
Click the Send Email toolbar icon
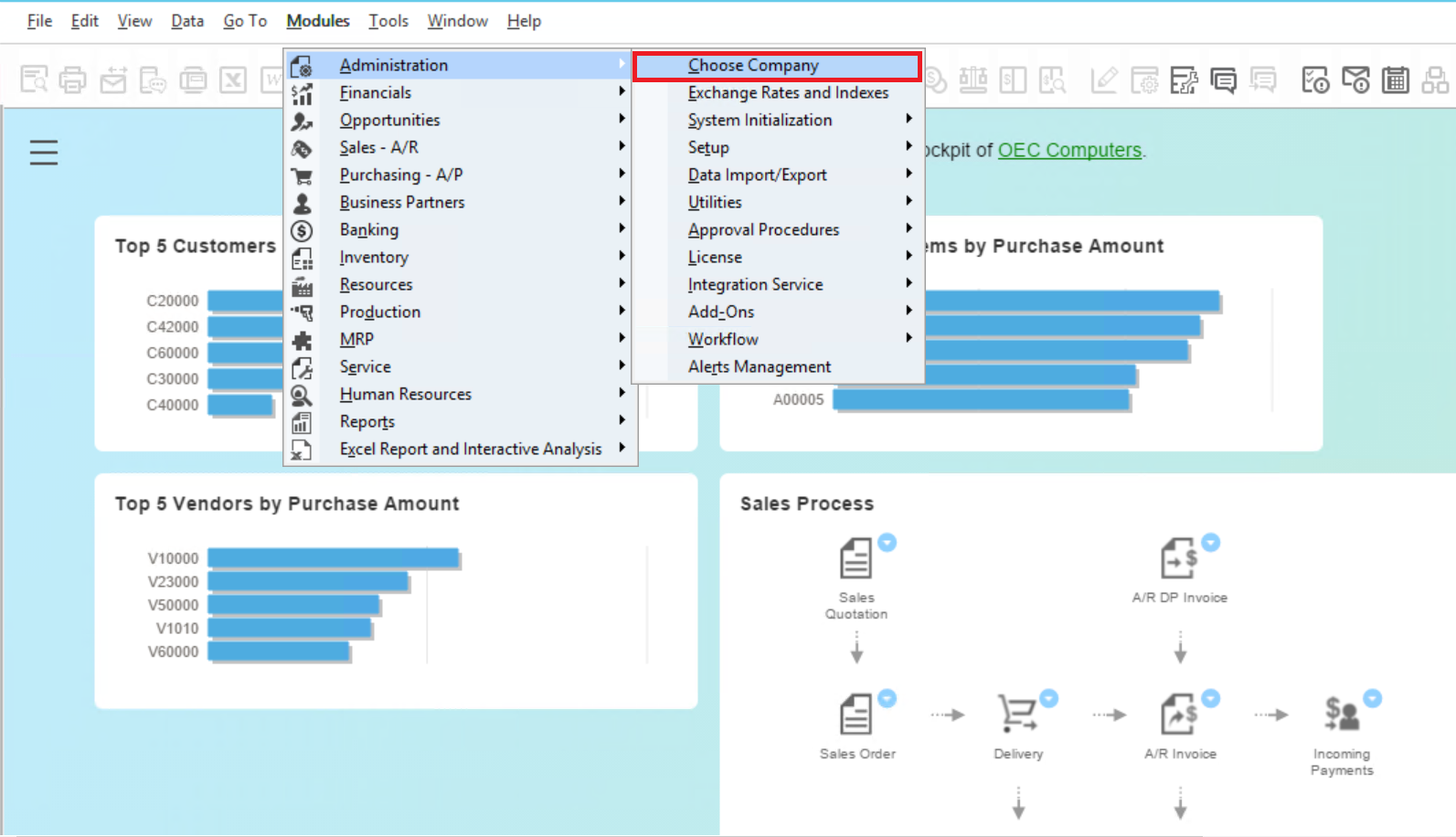click(x=113, y=80)
